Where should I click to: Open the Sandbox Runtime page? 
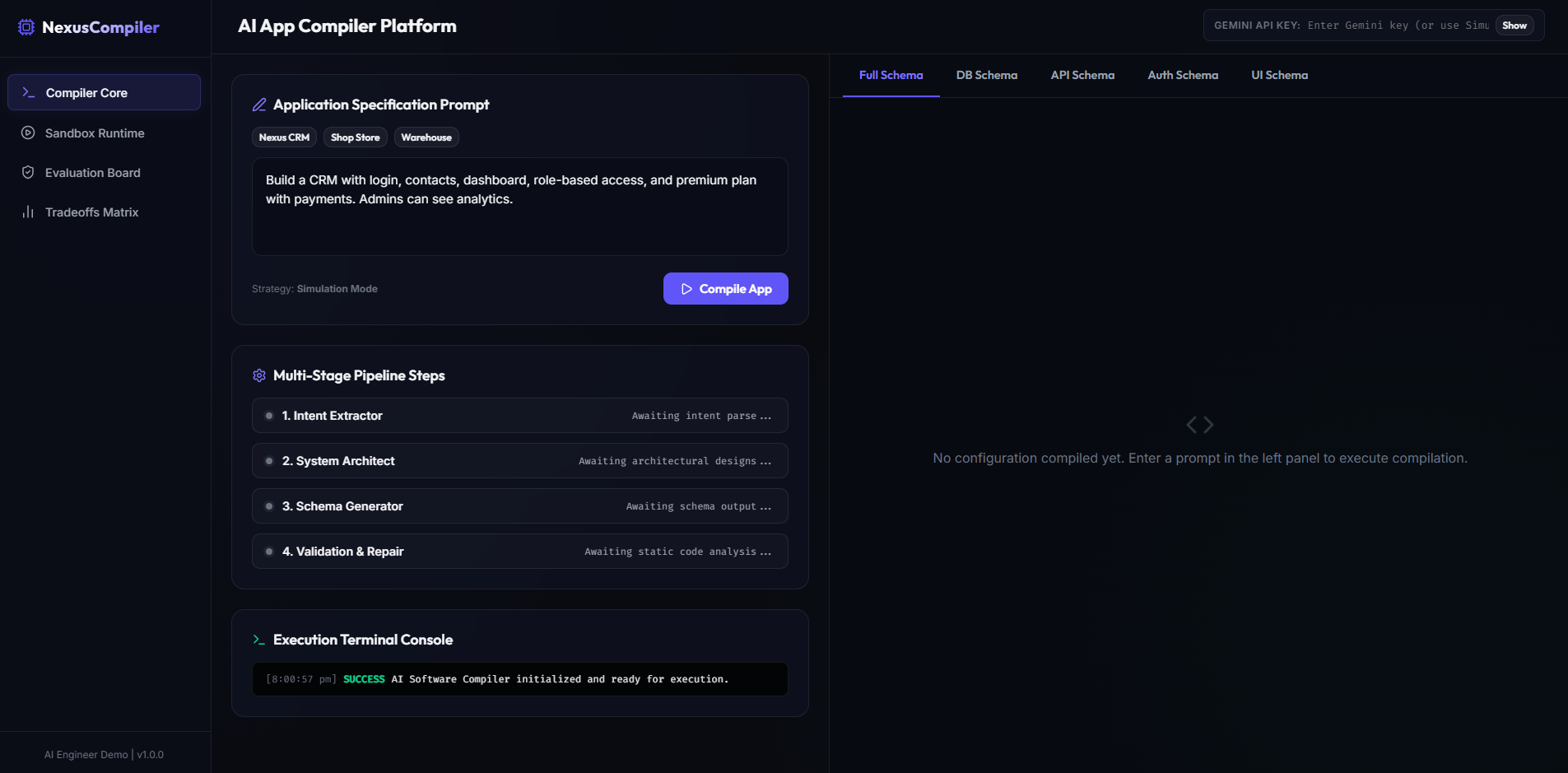coord(104,133)
